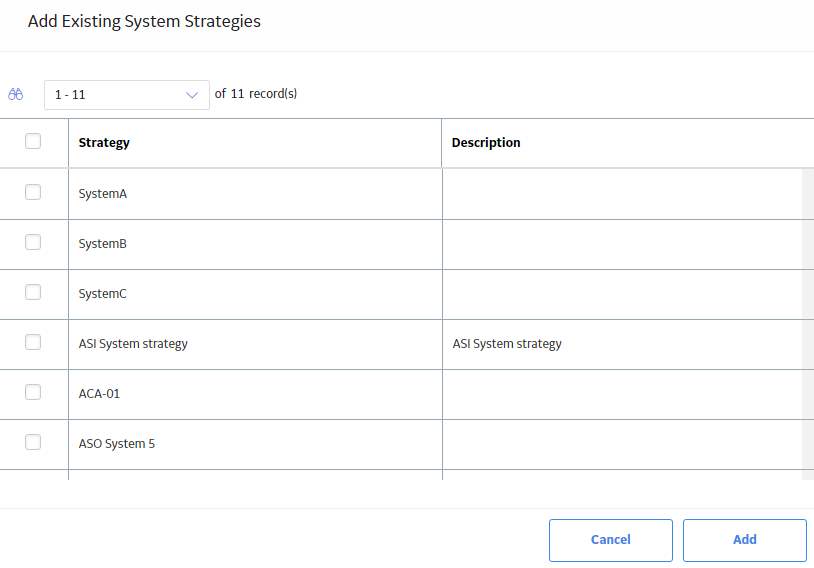The image size is (814, 568).
Task: Check the SystemA strategy checkbox
Action: tap(33, 192)
